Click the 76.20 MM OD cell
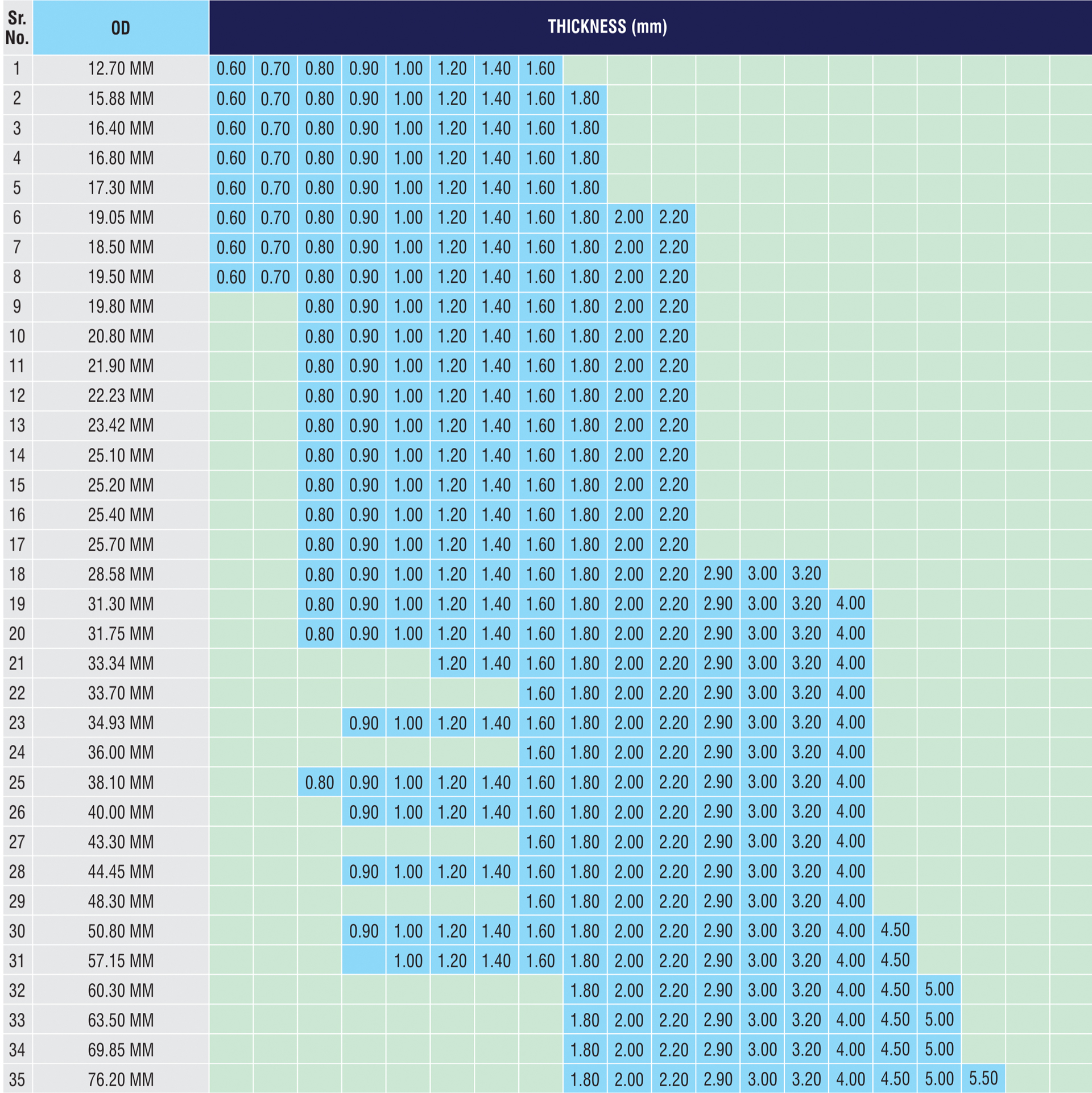Viewport: 1092px width, 1093px height. click(x=121, y=1079)
